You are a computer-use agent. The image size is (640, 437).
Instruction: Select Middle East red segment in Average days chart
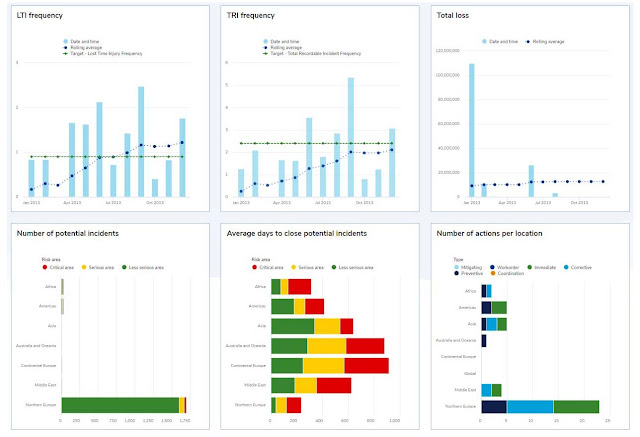334,385
